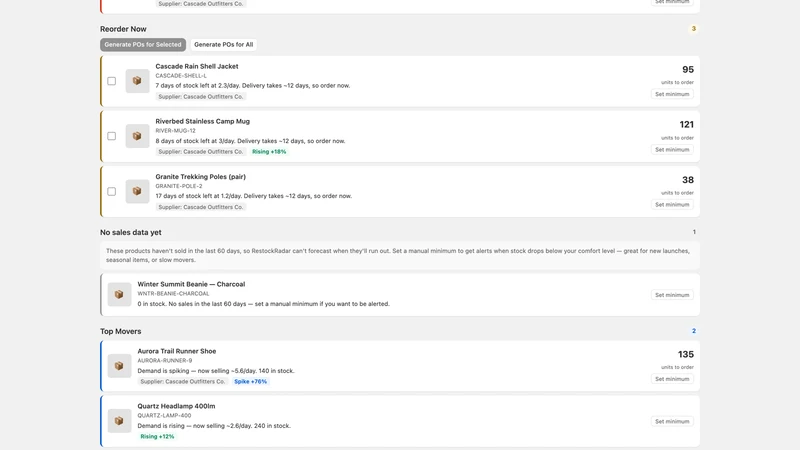Set minimum for Winter Summit Beanie
The height and width of the screenshot is (450, 800).
click(672, 295)
